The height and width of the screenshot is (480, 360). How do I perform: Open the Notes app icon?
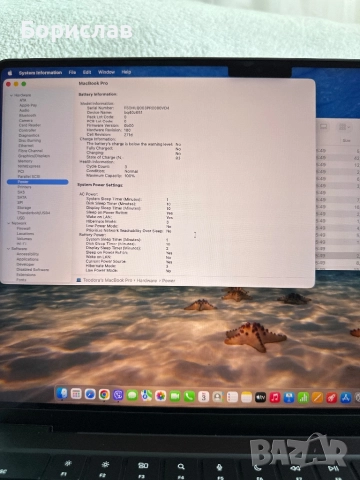[x=247, y=397]
